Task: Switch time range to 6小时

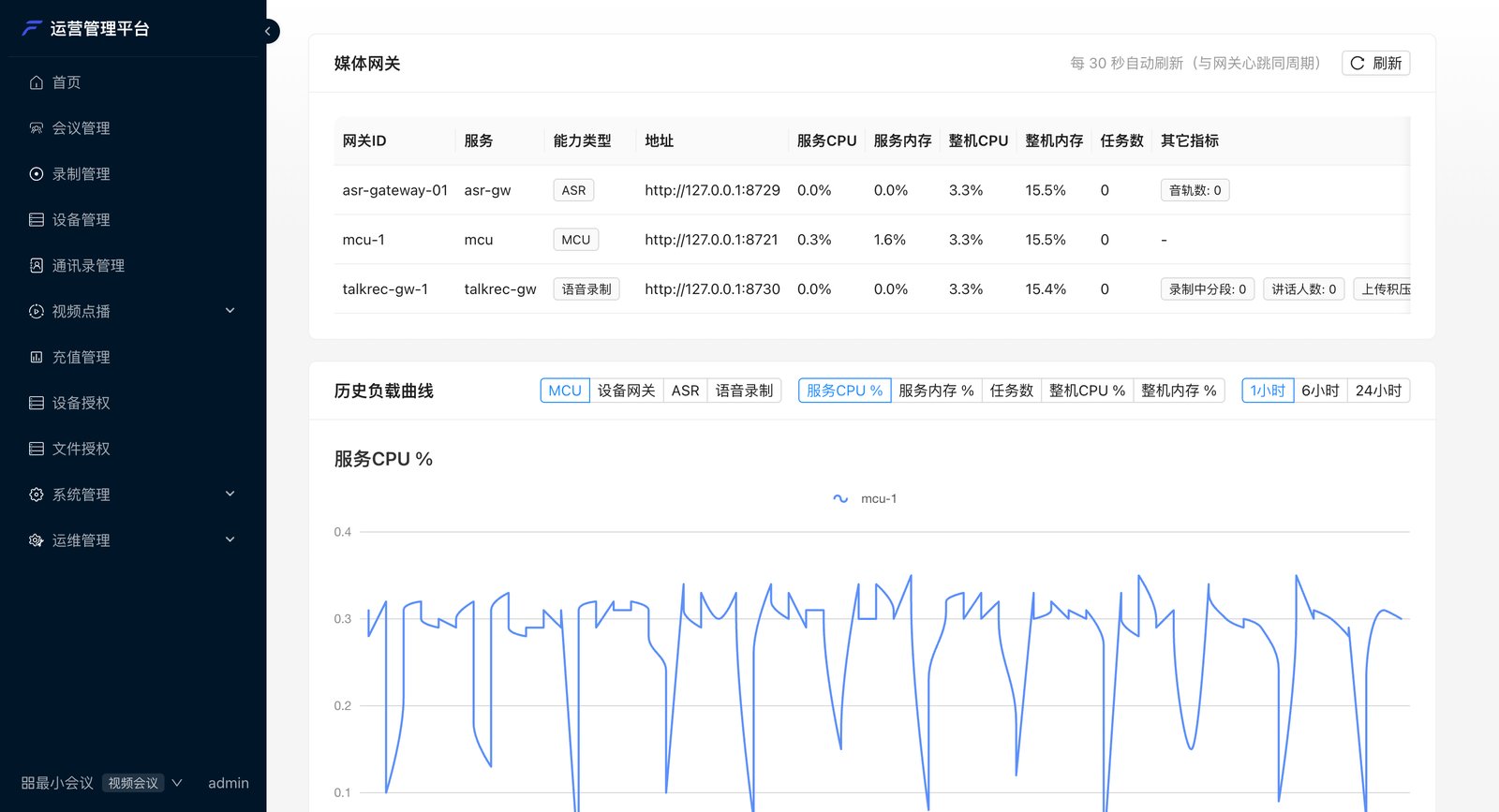Action: point(1320,391)
